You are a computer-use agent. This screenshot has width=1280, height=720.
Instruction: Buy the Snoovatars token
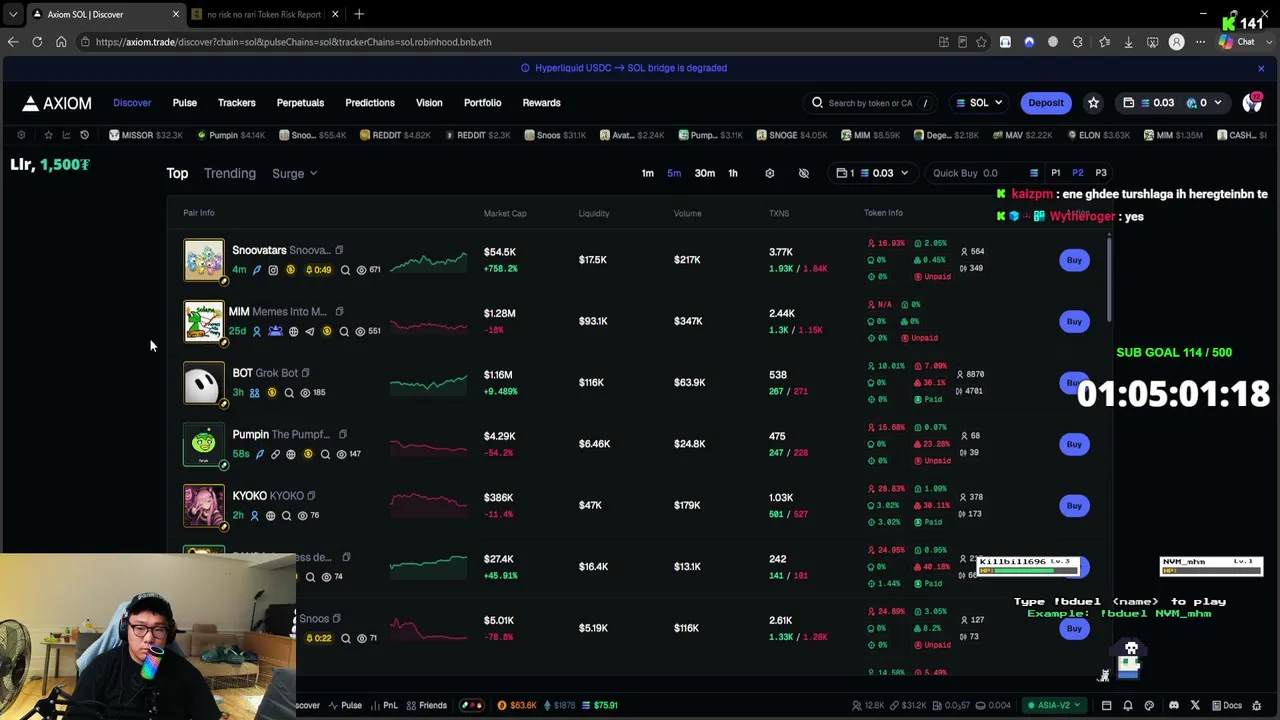point(1074,260)
